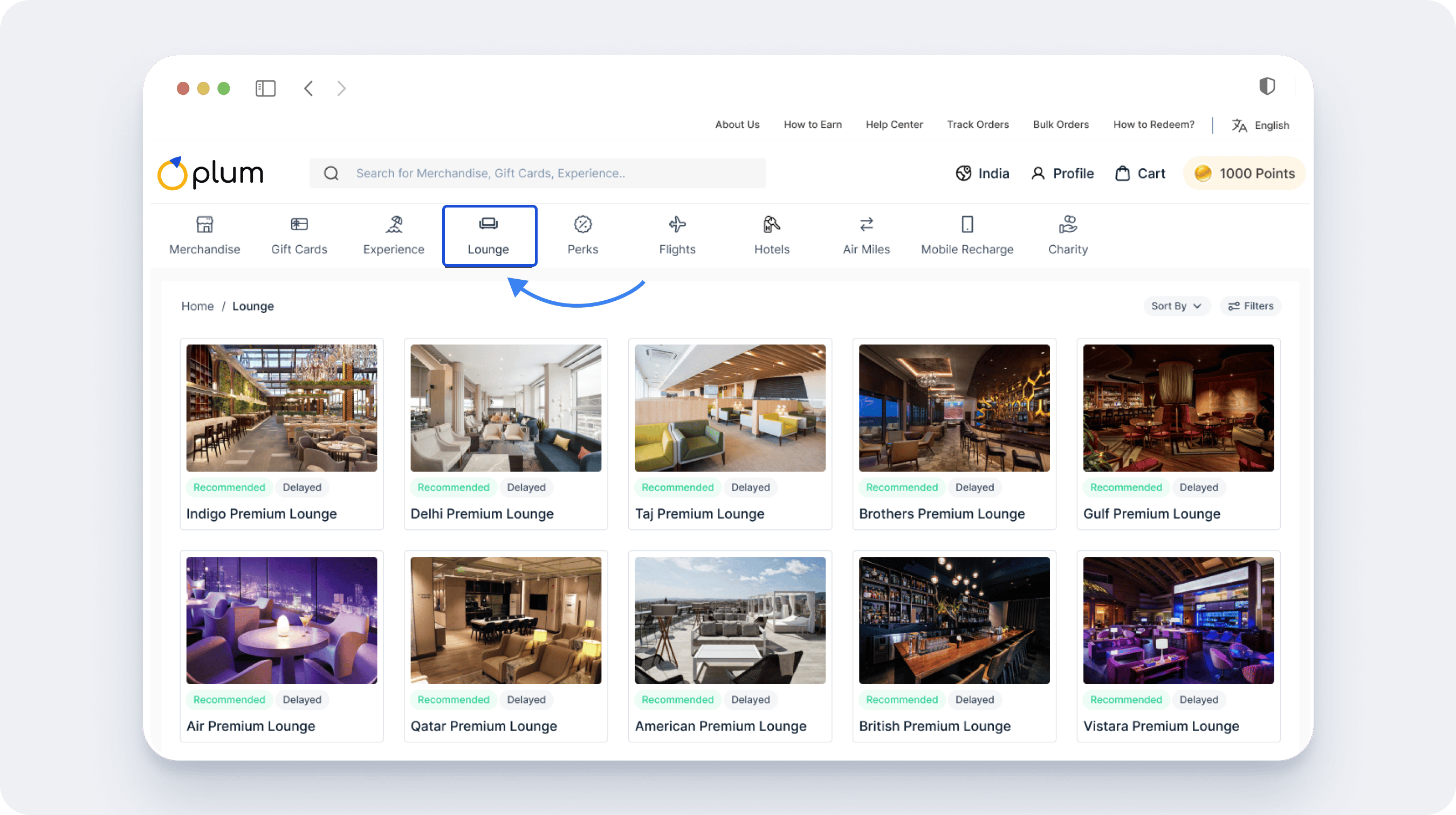
Task: Go forward with the browser forward arrow
Action: click(341, 89)
